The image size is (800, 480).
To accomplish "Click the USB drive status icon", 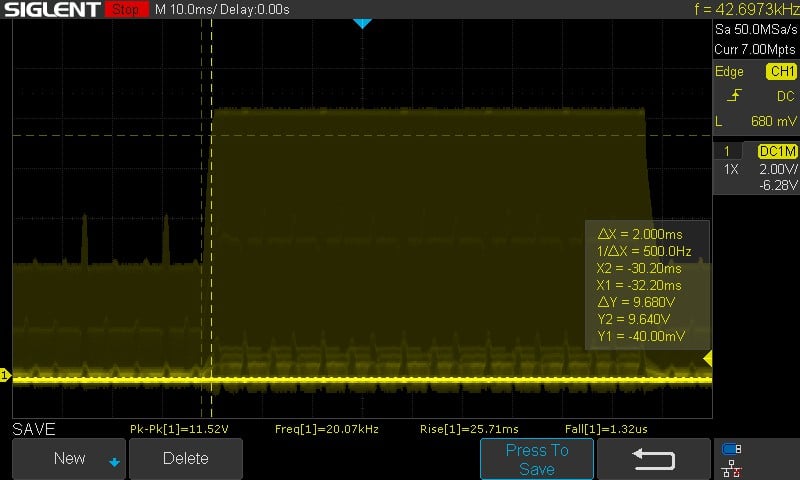I will pyautogui.click(x=732, y=449).
